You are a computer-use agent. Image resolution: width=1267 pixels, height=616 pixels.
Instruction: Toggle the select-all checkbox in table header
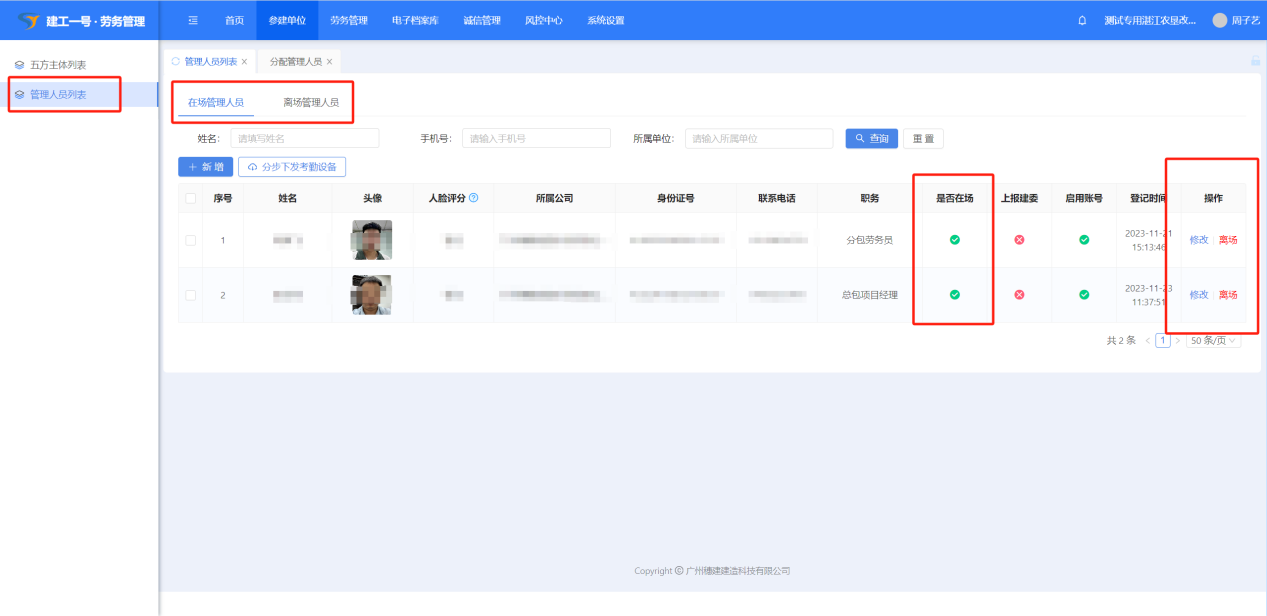191,199
